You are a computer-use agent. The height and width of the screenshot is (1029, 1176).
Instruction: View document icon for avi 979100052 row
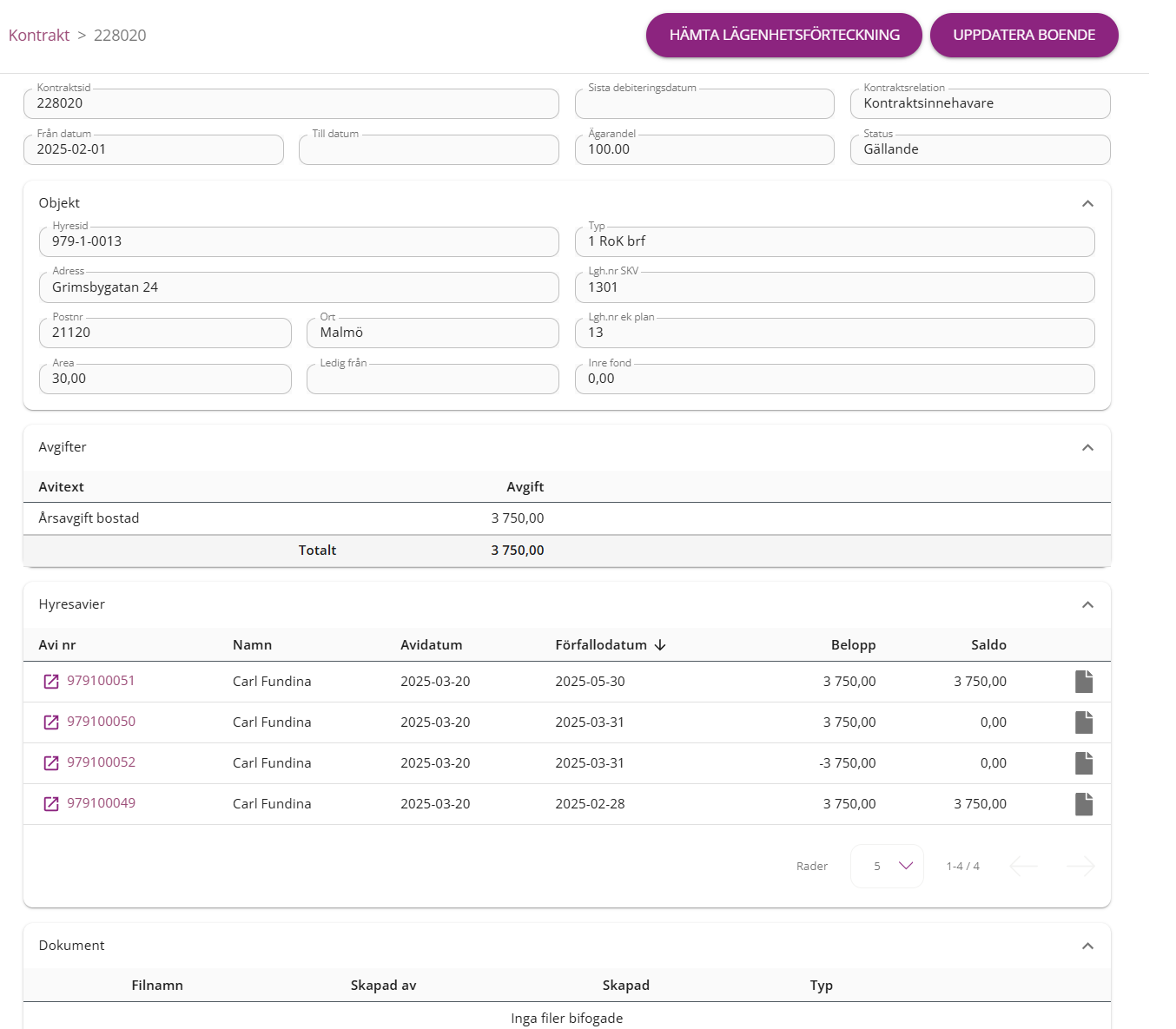tap(1083, 763)
